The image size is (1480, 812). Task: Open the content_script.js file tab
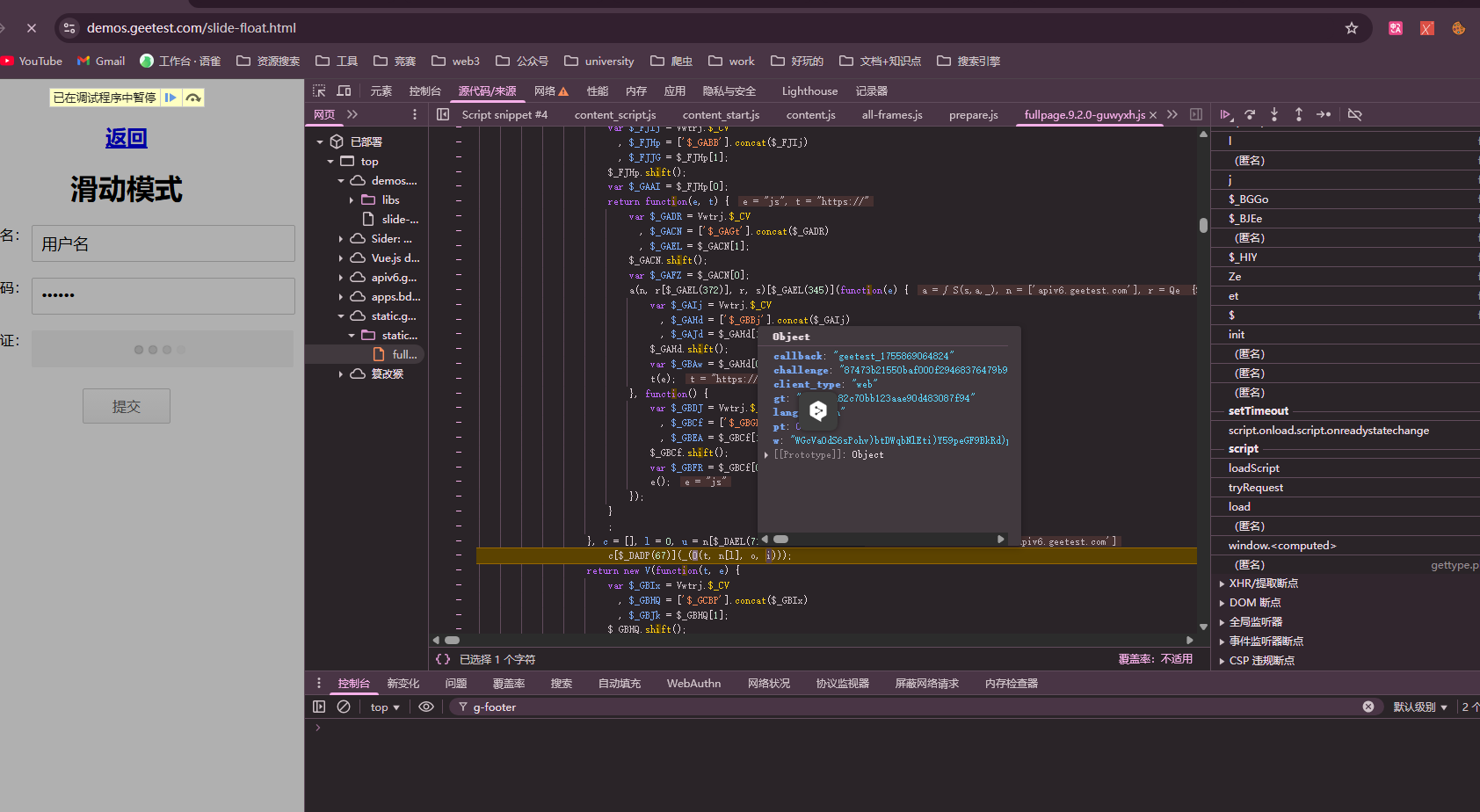(x=615, y=114)
